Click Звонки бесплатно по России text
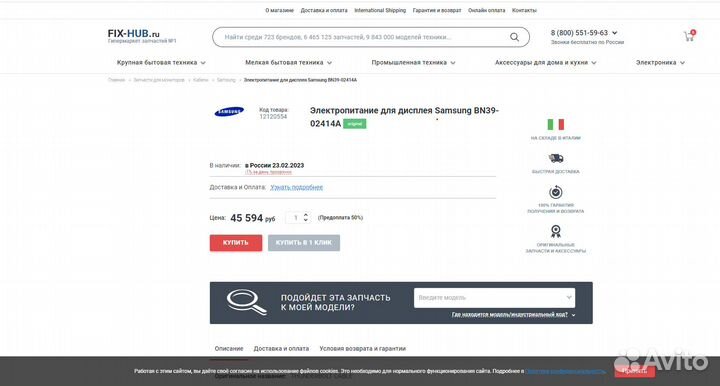The width and height of the screenshot is (720, 386). point(587,42)
